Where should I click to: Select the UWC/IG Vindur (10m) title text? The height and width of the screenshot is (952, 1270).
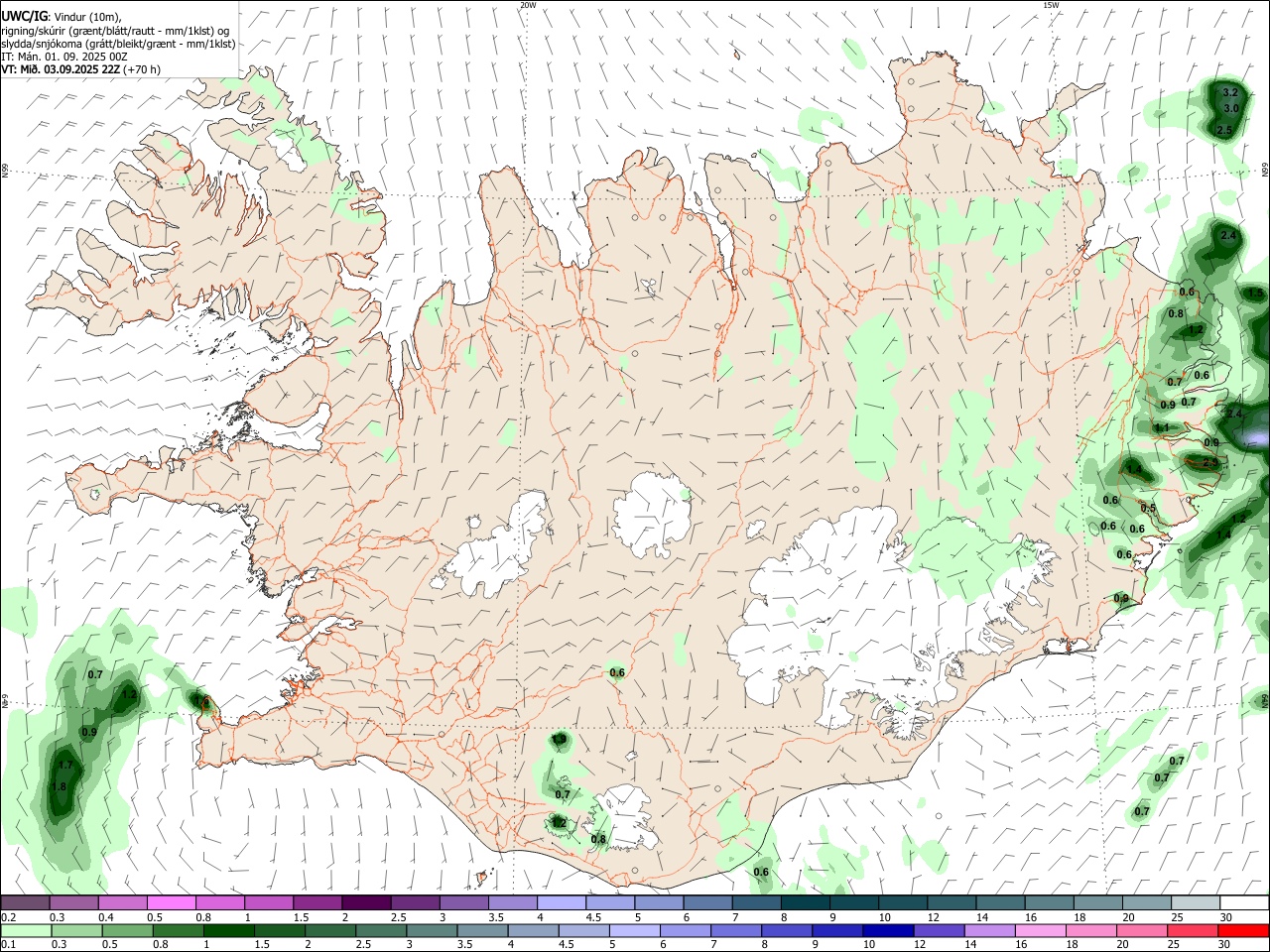click(x=62, y=16)
